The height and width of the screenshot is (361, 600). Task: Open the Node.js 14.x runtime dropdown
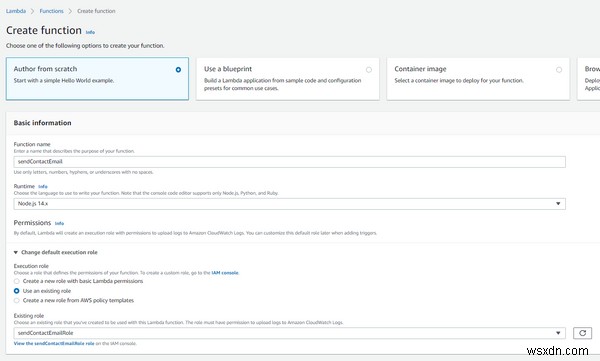pyautogui.click(x=289, y=204)
